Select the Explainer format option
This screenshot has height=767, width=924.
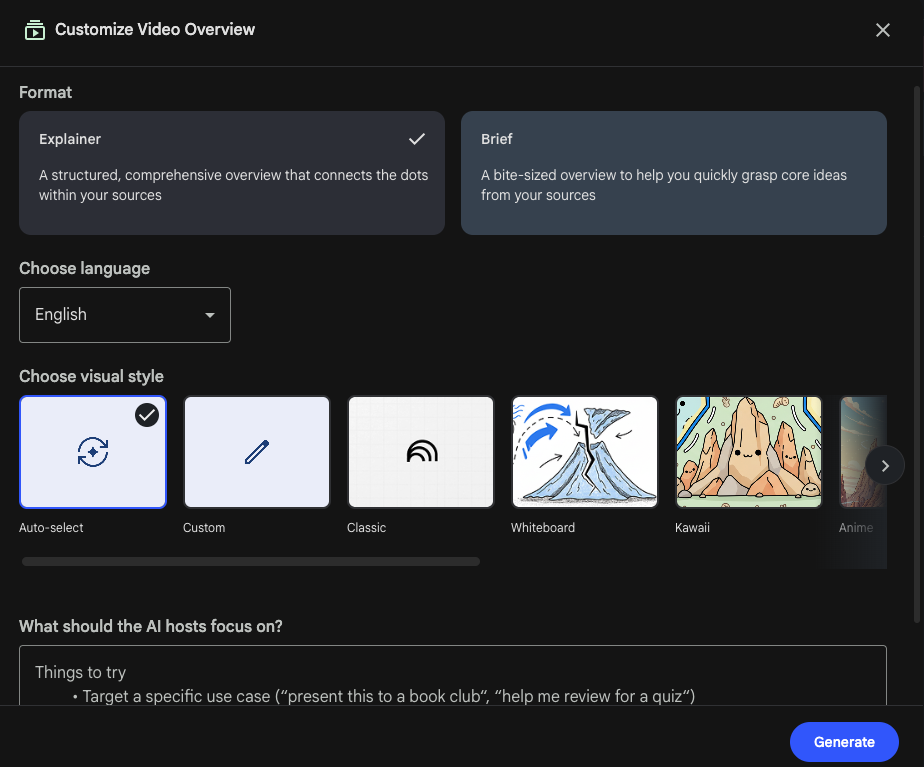(x=232, y=173)
